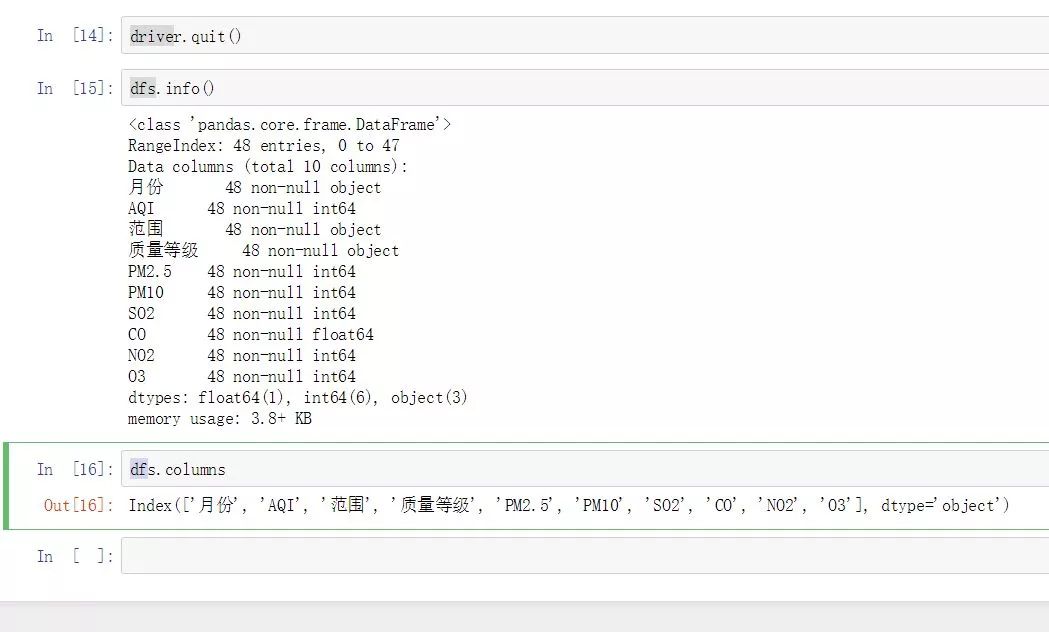Click the O3 column info row

(242, 377)
